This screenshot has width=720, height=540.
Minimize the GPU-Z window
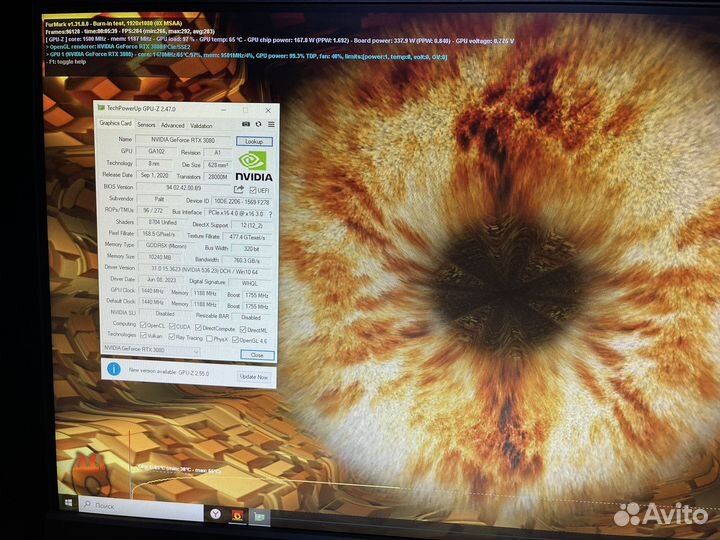point(223,110)
